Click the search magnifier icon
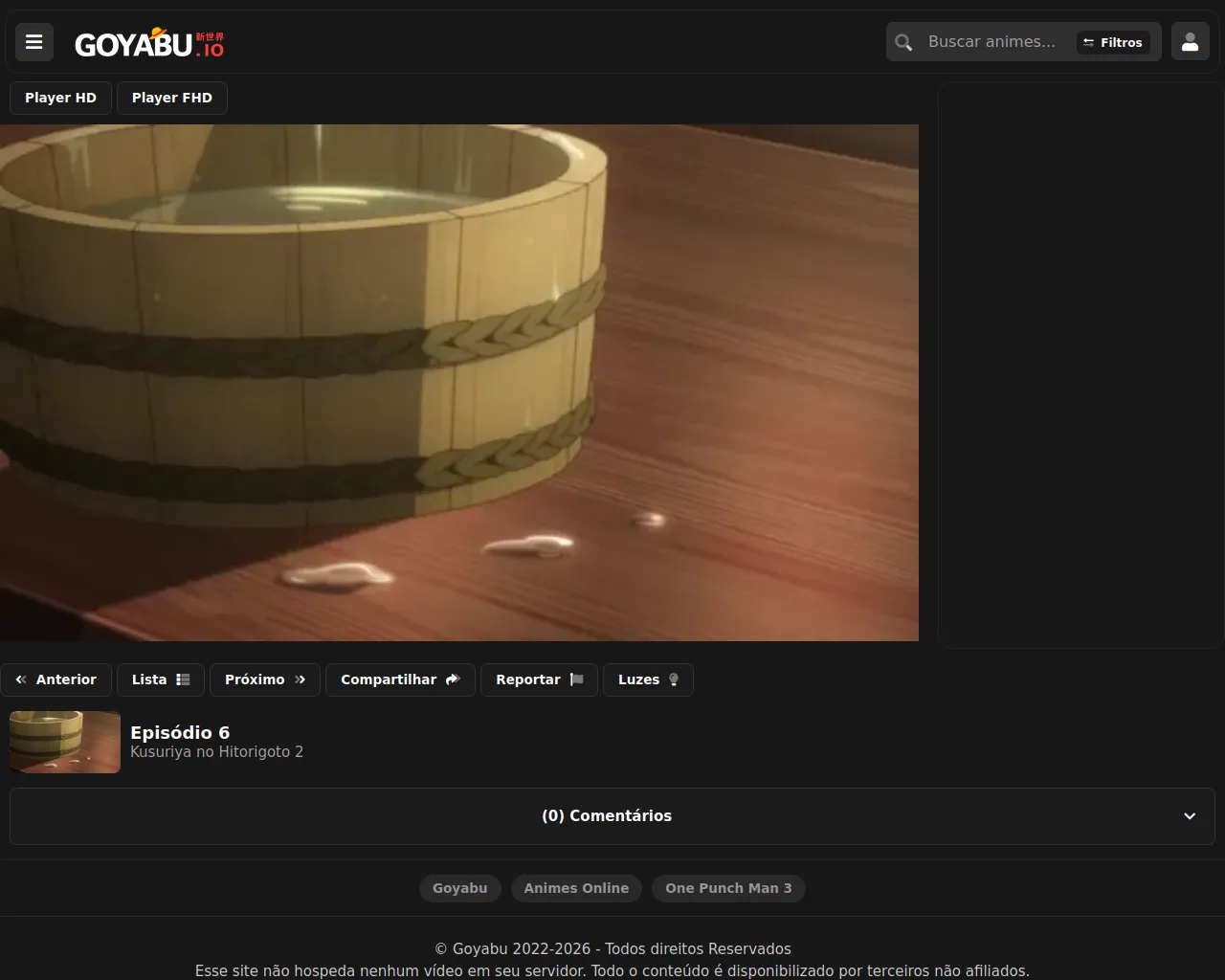 [903, 42]
